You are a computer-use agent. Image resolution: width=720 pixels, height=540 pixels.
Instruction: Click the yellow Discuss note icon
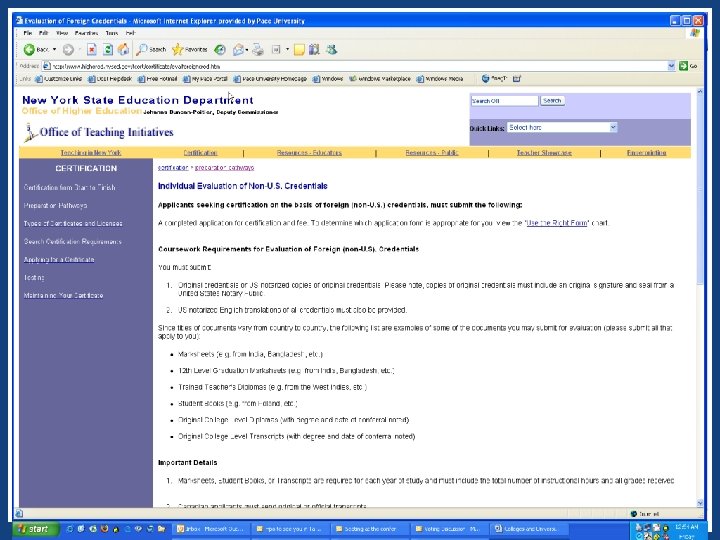point(299,49)
